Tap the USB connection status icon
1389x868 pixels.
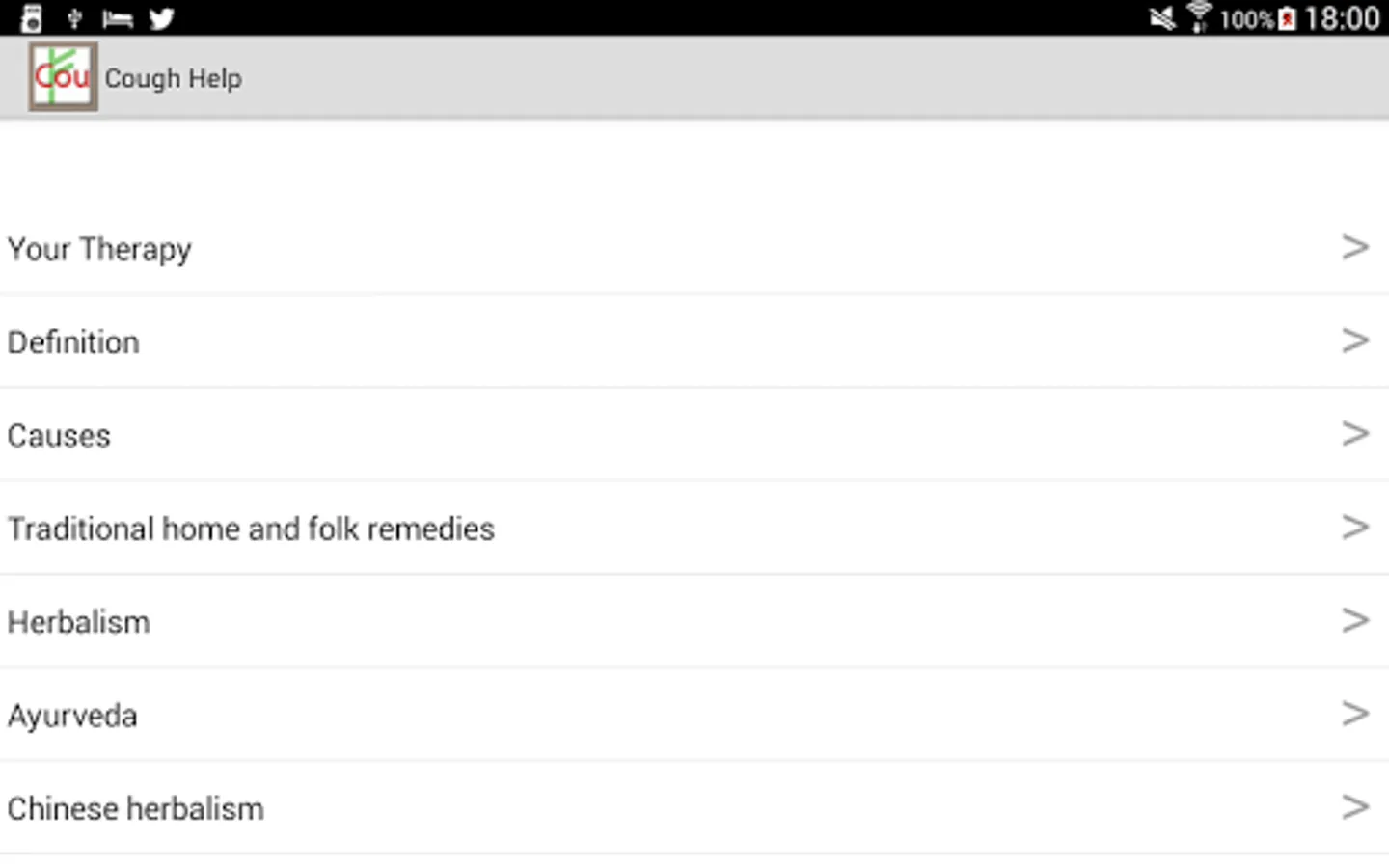pos(74,18)
